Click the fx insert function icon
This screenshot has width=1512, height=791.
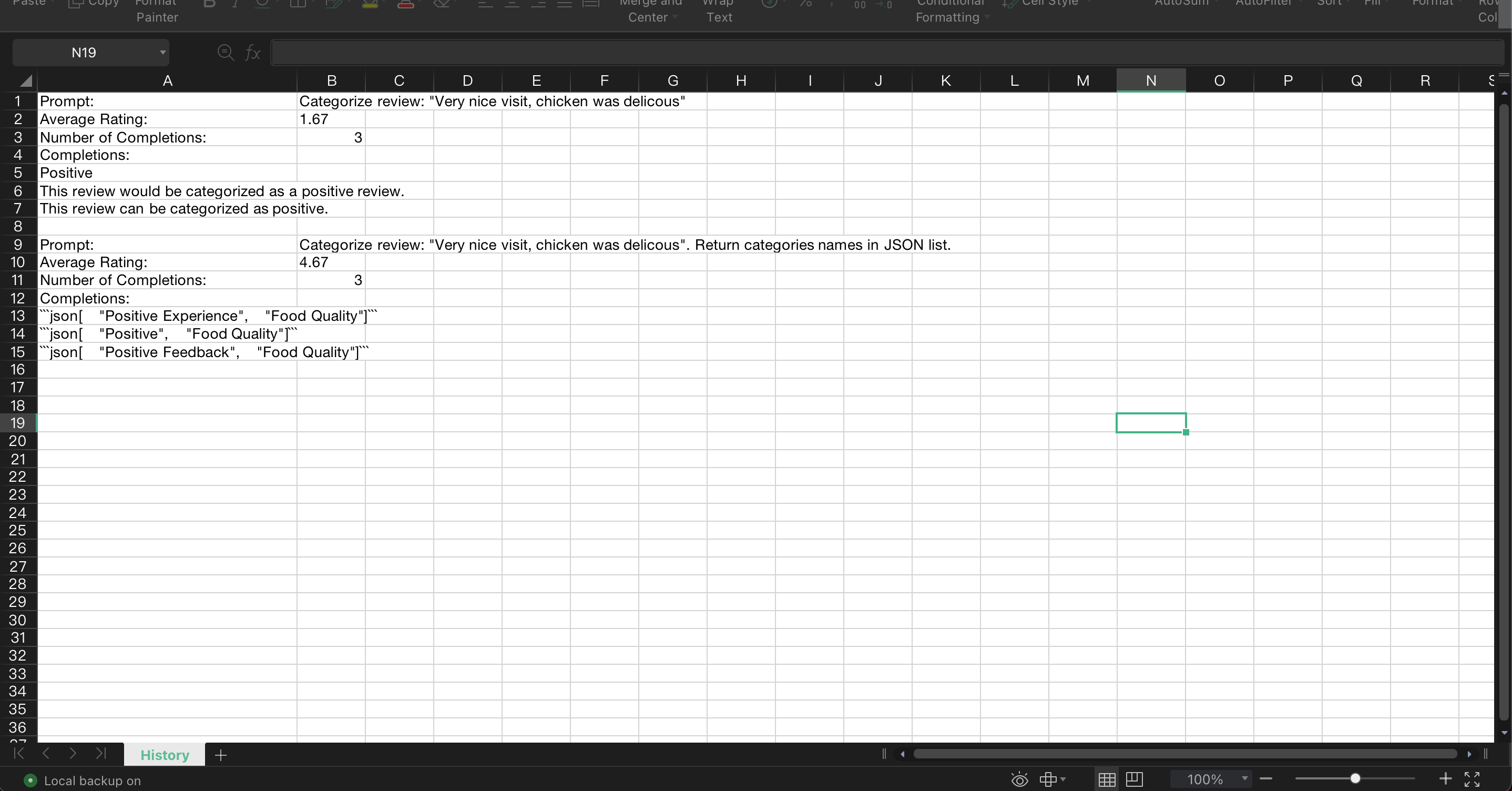[x=252, y=53]
